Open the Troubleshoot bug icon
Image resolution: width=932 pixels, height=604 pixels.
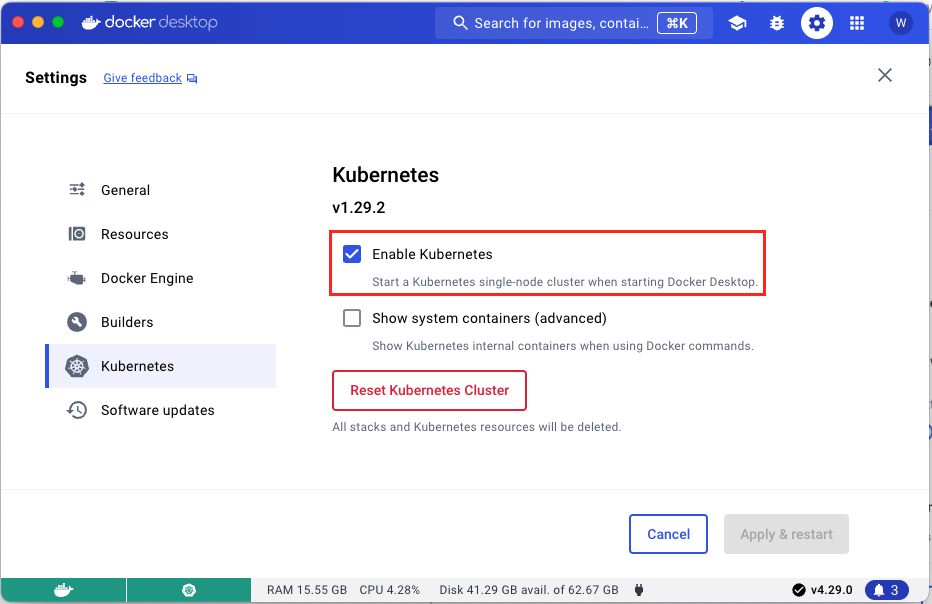tap(777, 23)
